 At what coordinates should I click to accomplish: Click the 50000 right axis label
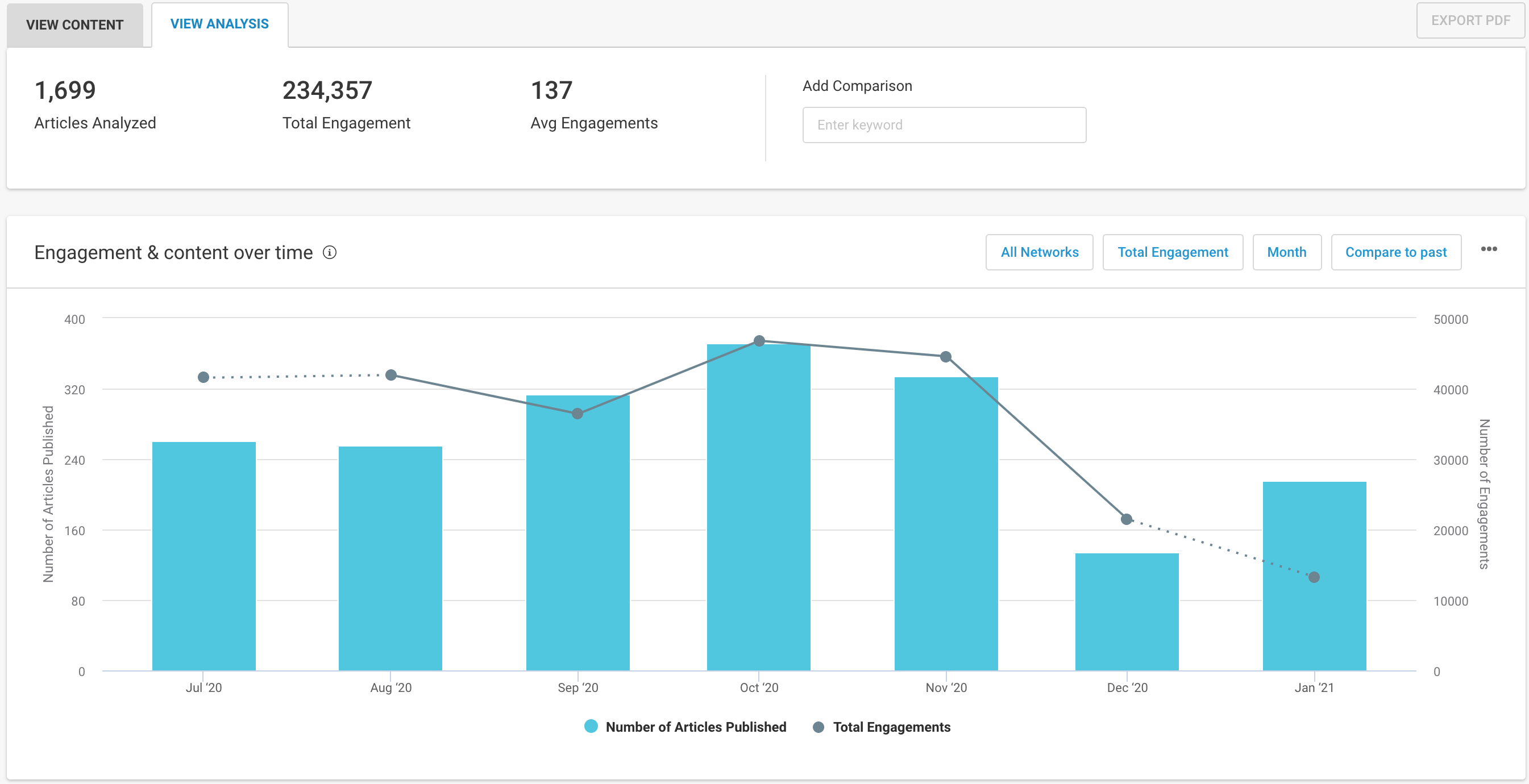pyautogui.click(x=1451, y=320)
